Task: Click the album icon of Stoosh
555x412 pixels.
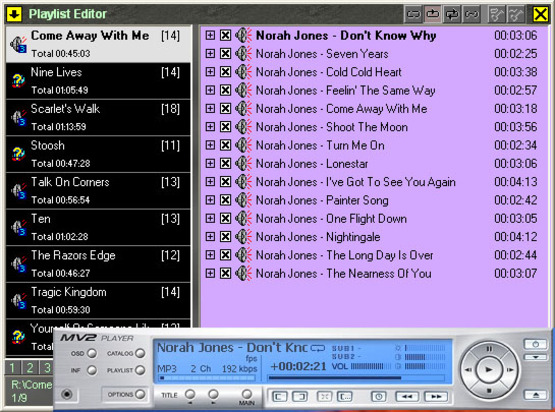Action: pyautogui.click(x=18, y=154)
